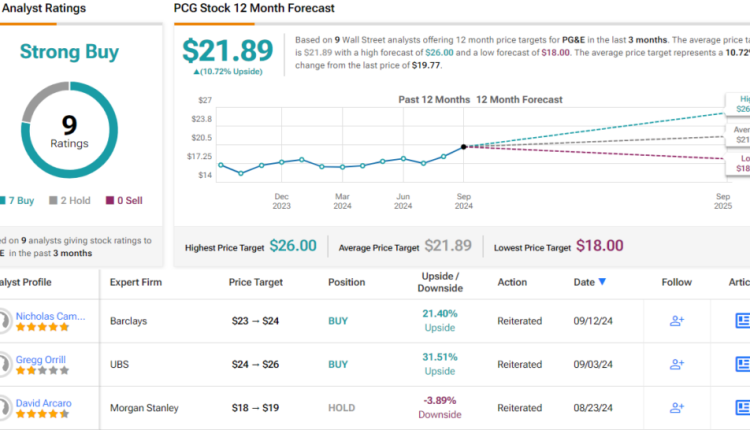Click Gregg Orrill's profile avatar
The height and width of the screenshot is (430, 750).
coord(5,364)
